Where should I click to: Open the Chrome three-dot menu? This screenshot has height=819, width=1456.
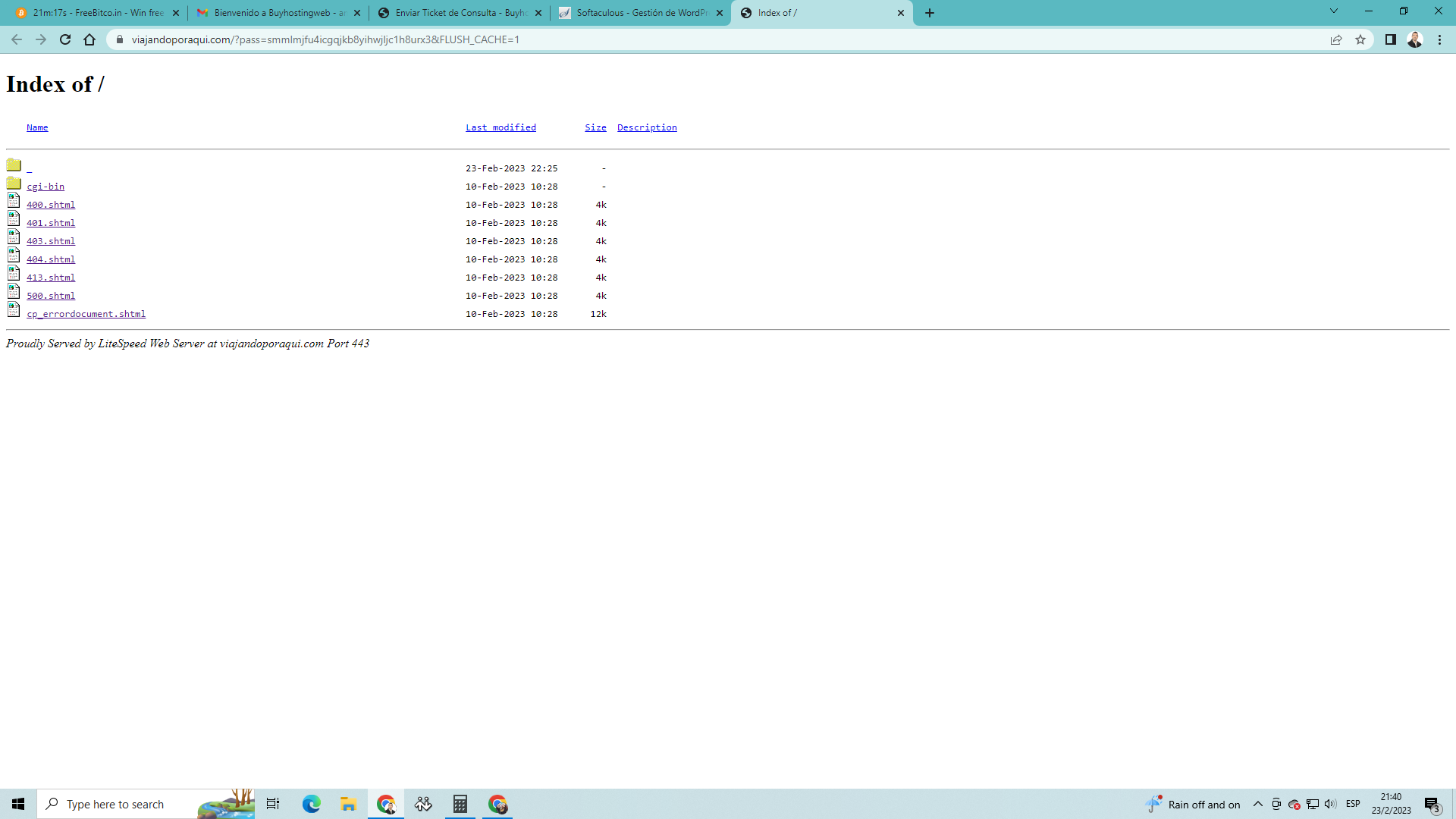[1439, 39]
